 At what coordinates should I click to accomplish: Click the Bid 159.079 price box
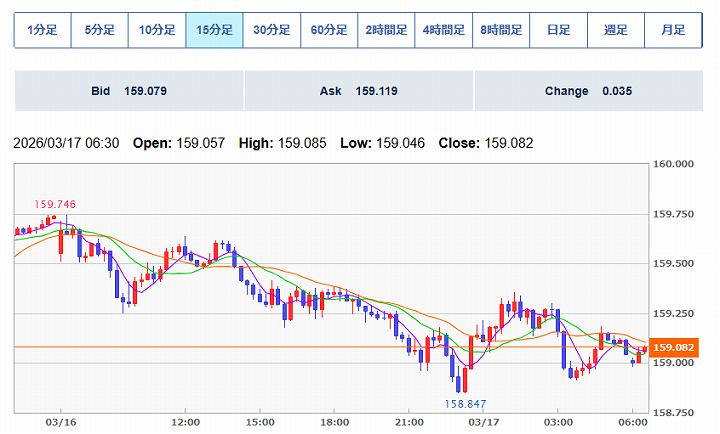coord(129,91)
